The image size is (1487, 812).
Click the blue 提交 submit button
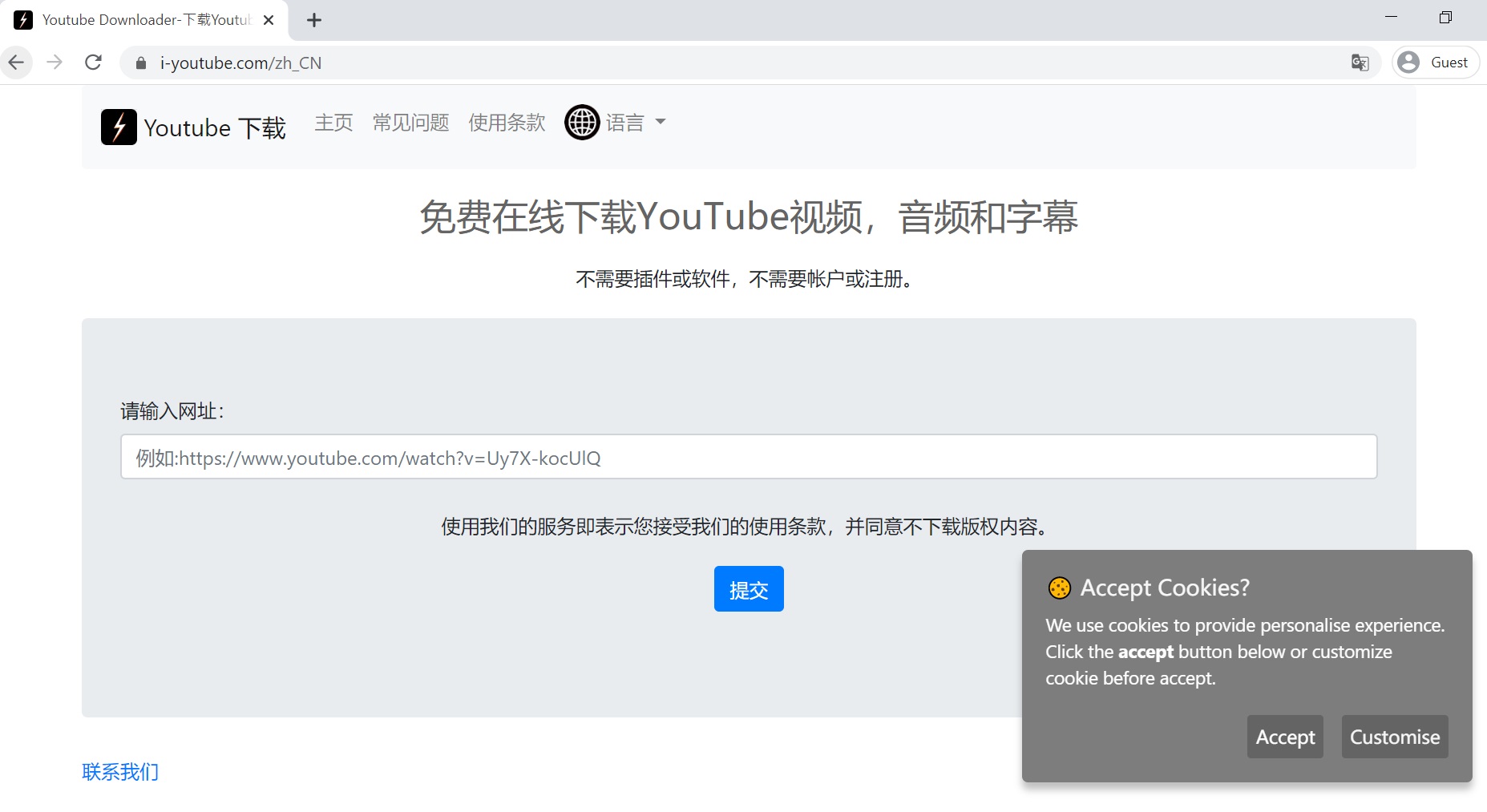[x=749, y=589]
